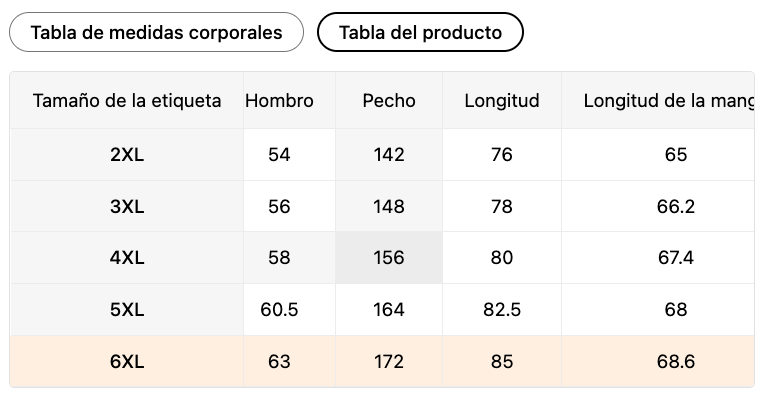Switch to Tabla de medidas corporales tab

(156, 32)
